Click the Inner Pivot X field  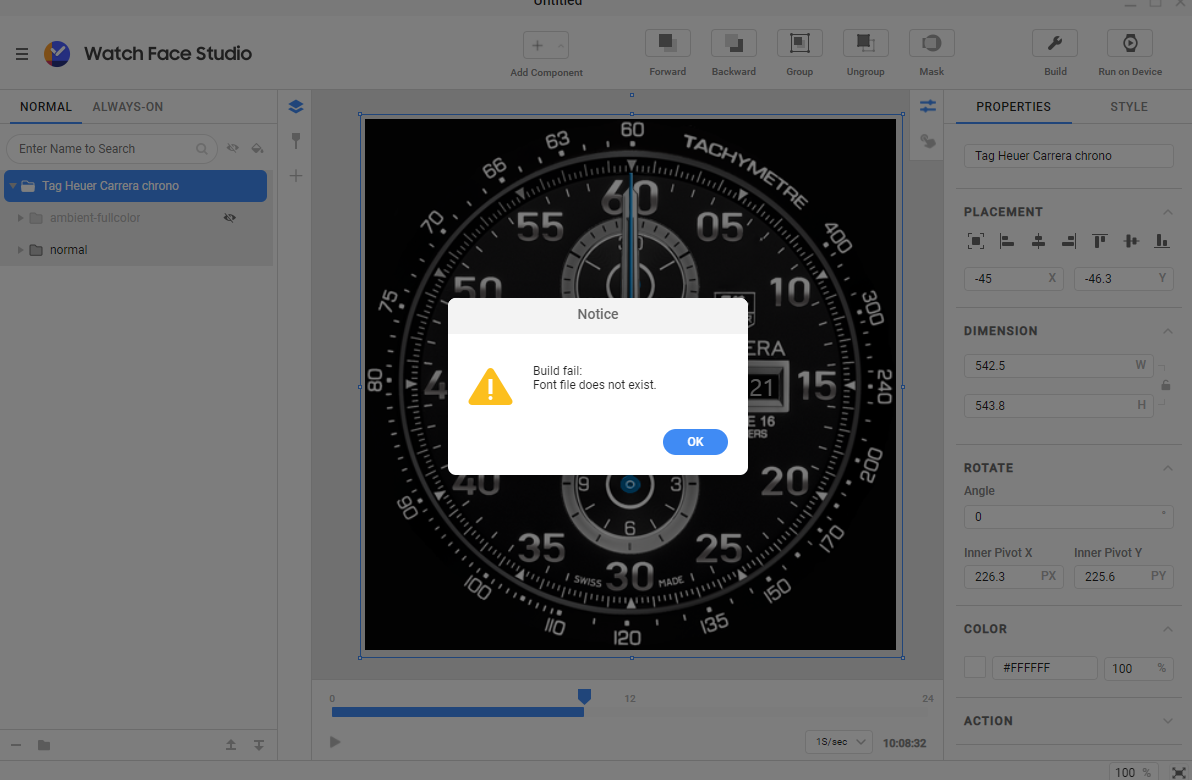click(1013, 576)
